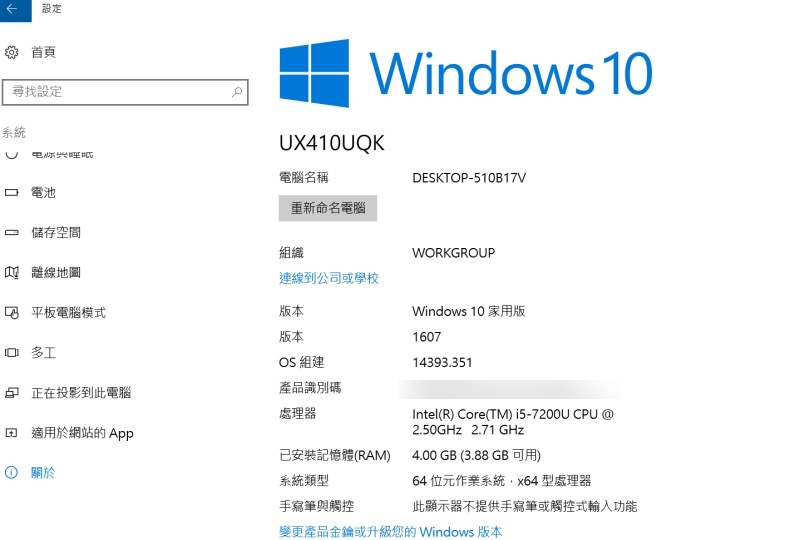Click the 系統類型 label
This screenshot has width=800, height=540.
[x=304, y=481]
